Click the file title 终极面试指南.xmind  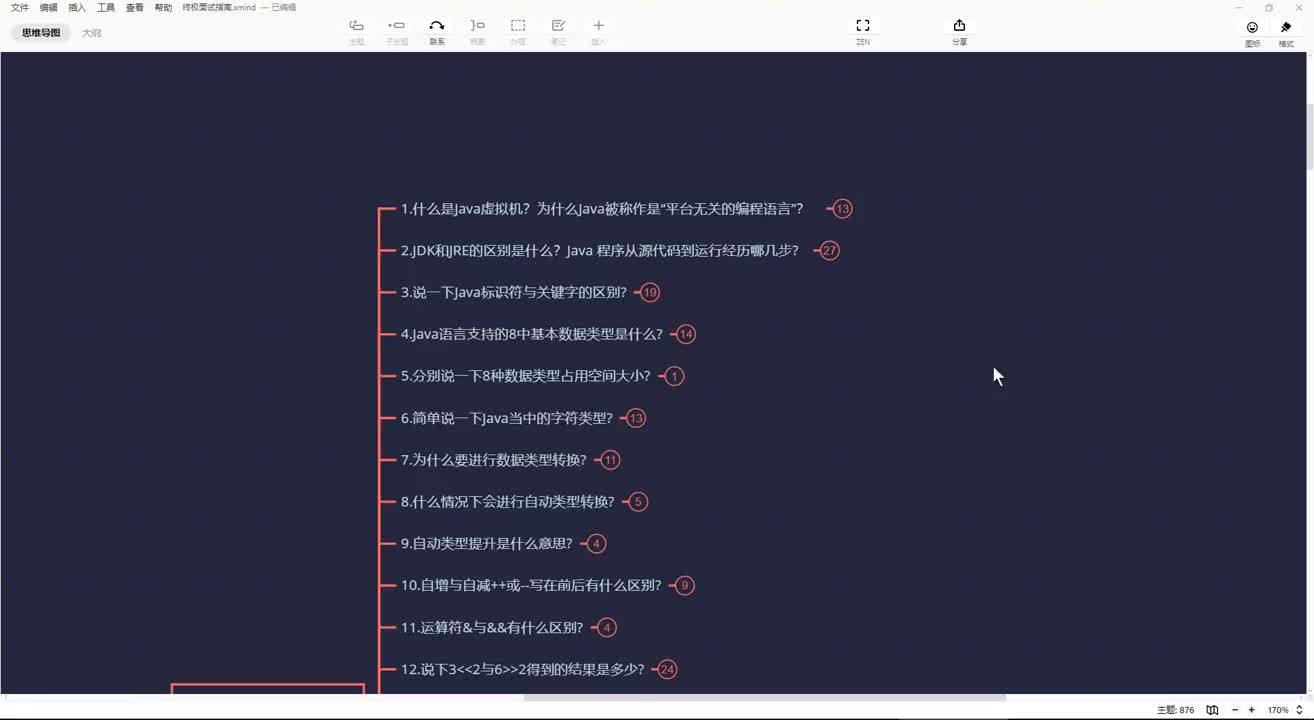click(219, 7)
